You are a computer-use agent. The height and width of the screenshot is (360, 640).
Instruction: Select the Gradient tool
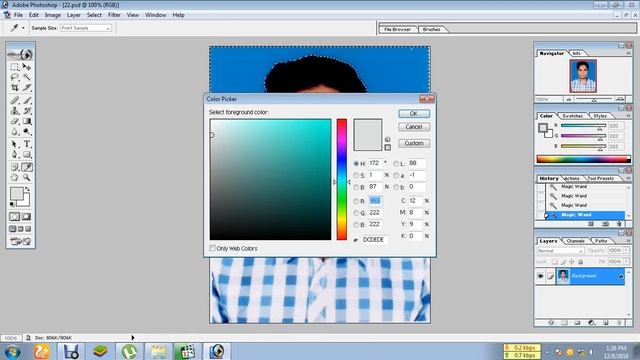coord(27,121)
